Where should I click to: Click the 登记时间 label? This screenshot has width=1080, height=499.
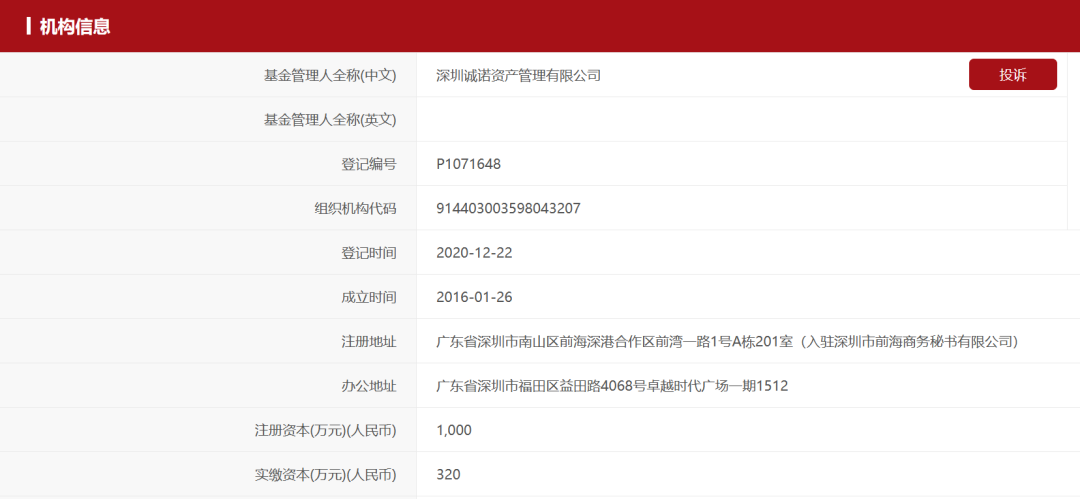coord(369,253)
